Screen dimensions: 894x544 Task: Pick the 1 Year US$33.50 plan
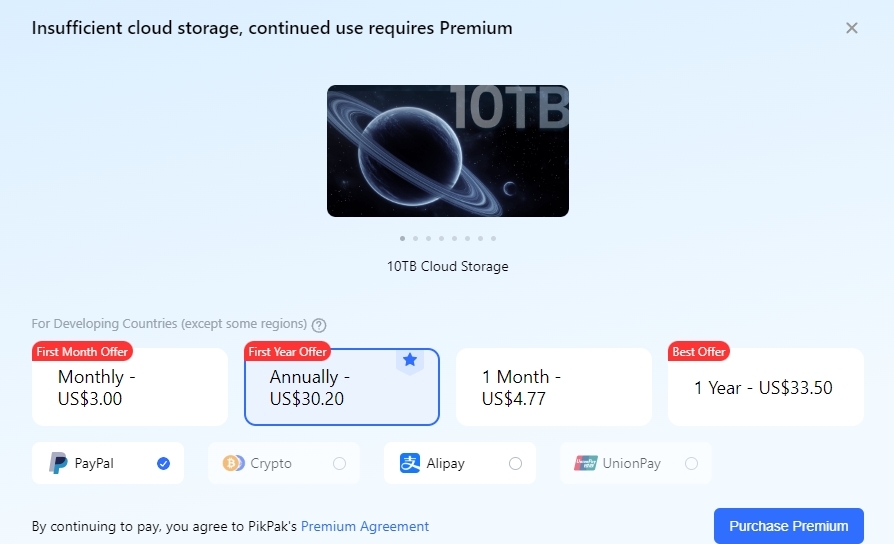(x=765, y=388)
